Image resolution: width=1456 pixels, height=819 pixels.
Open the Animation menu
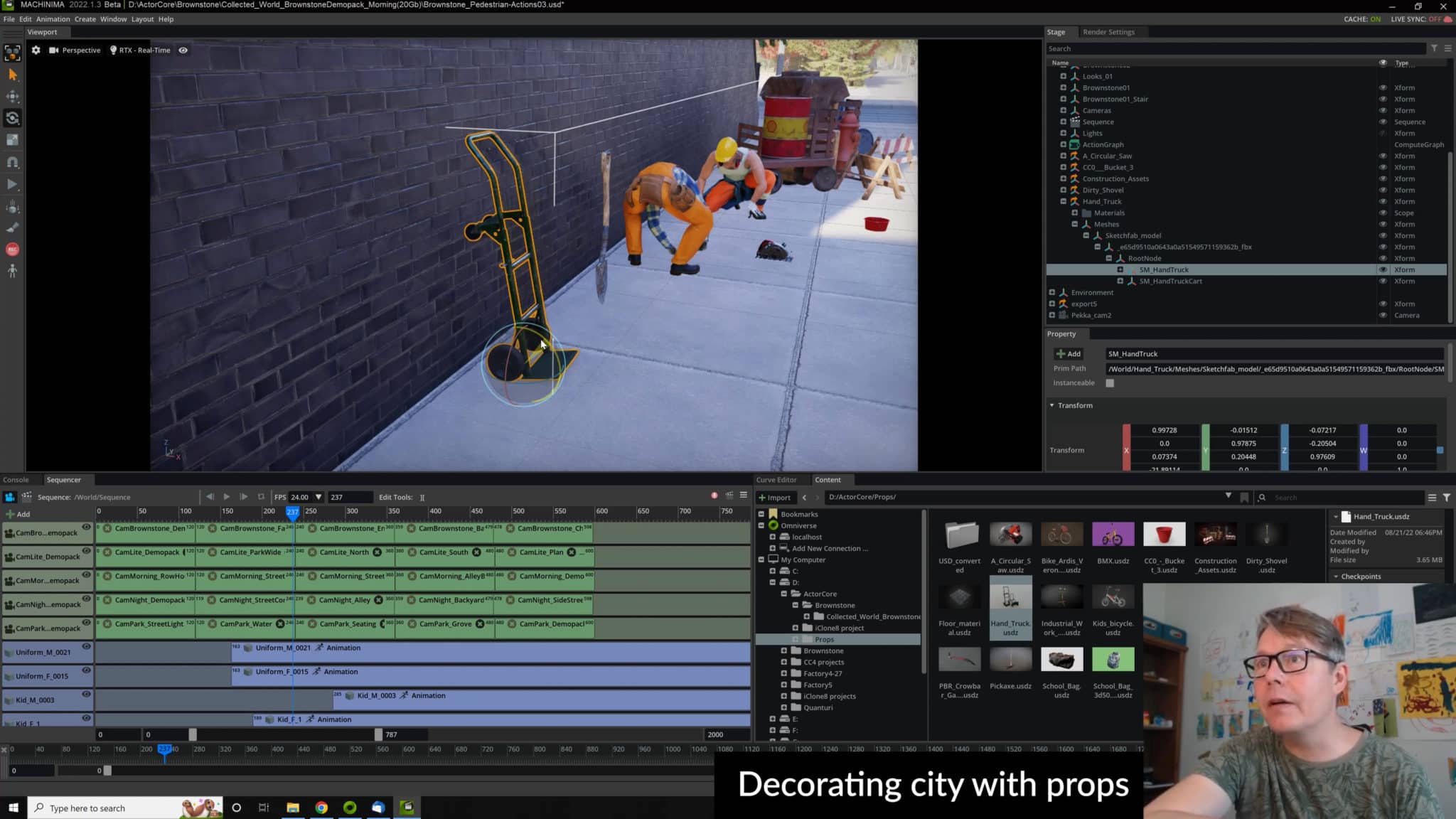click(53, 19)
